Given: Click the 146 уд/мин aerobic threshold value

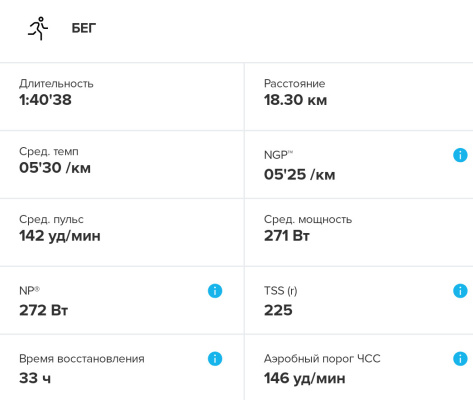Looking at the screenshot, I should point(305,379).
